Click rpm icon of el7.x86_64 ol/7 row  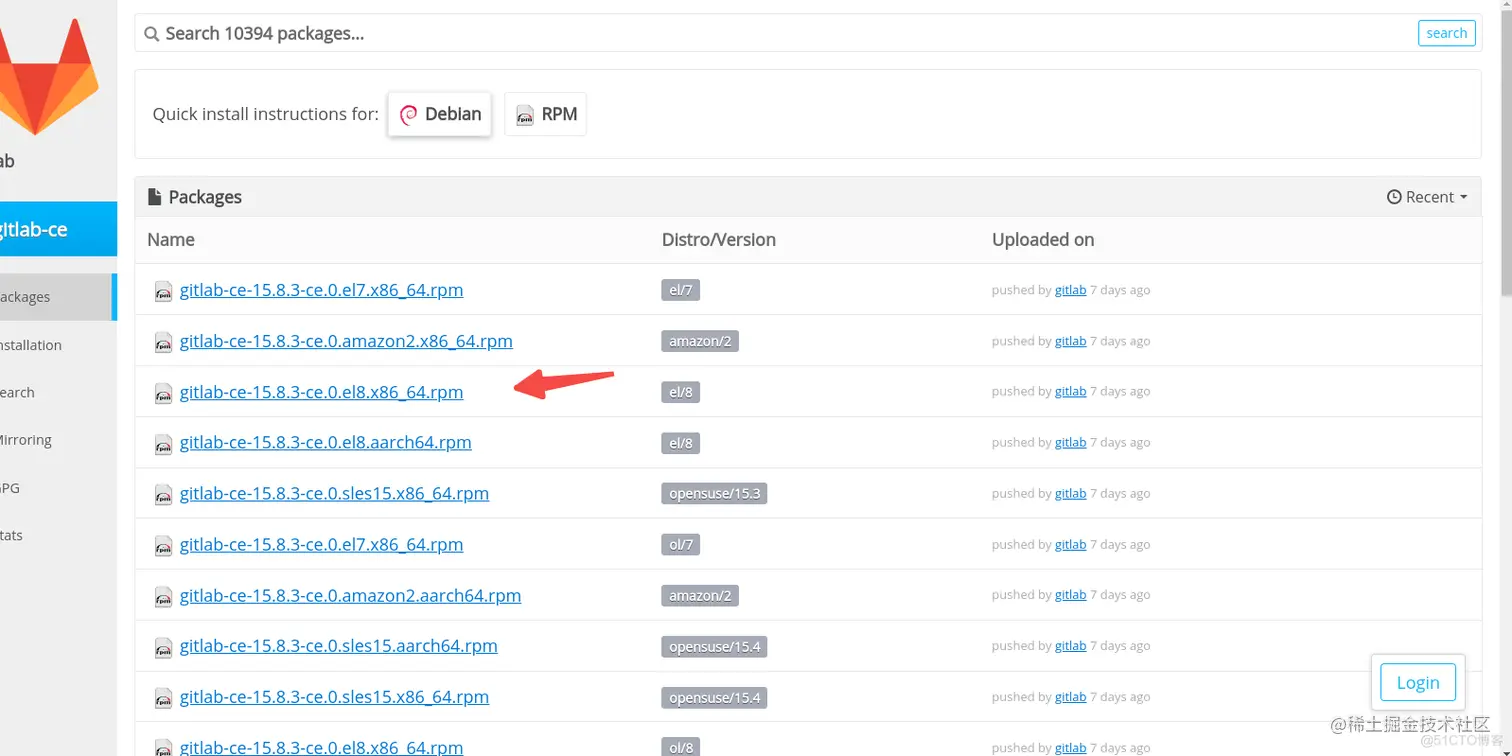(163, 545)
